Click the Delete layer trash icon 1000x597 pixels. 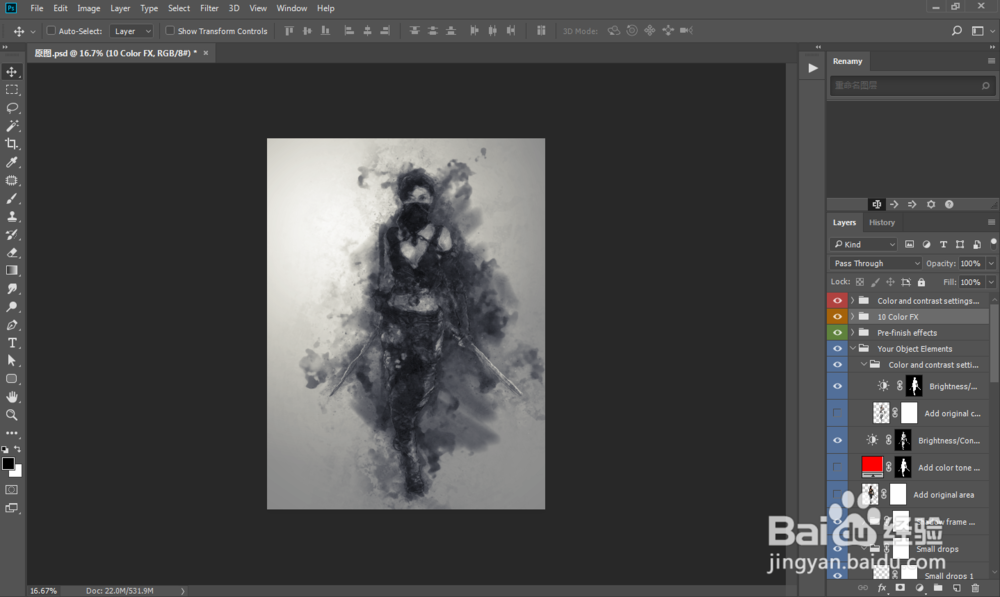[975, 588]
